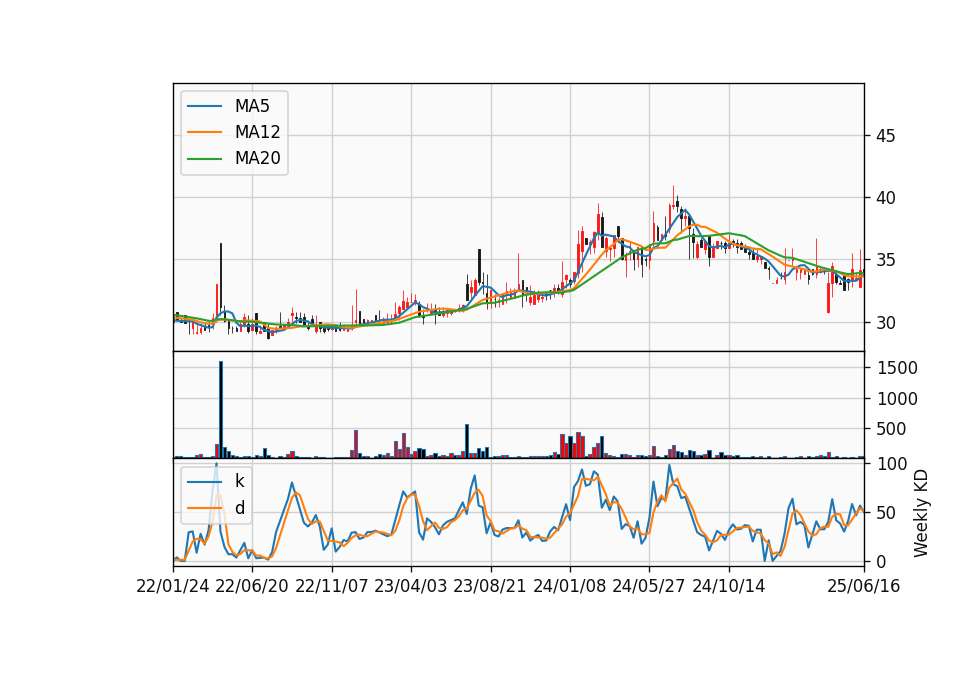Click the MA12 legend label
The width and height of the screenshot is (960, 690).
click(x=257, y=132)
